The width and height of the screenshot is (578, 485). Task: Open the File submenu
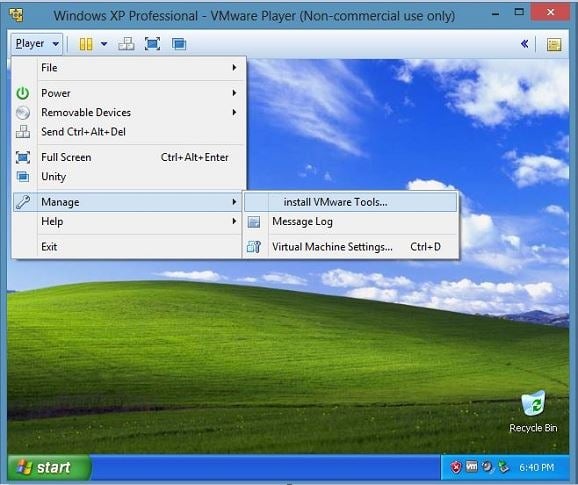[x=129, y=68]
